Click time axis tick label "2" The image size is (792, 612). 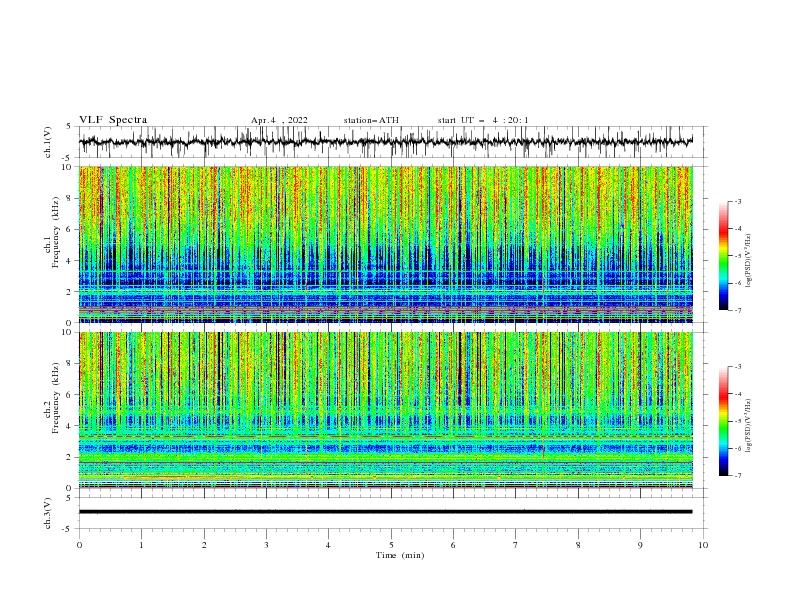pos(204,545)
